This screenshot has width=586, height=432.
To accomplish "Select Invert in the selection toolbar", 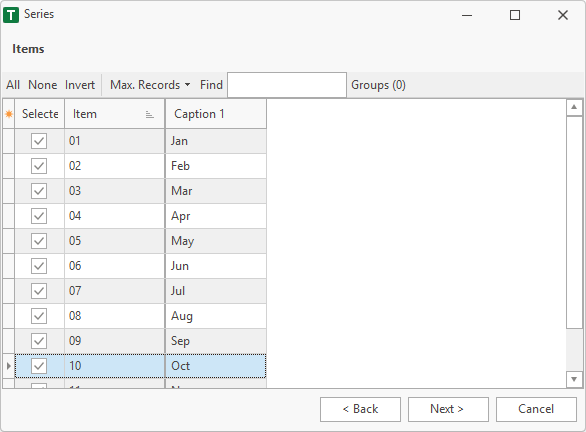I will point(80,85).
